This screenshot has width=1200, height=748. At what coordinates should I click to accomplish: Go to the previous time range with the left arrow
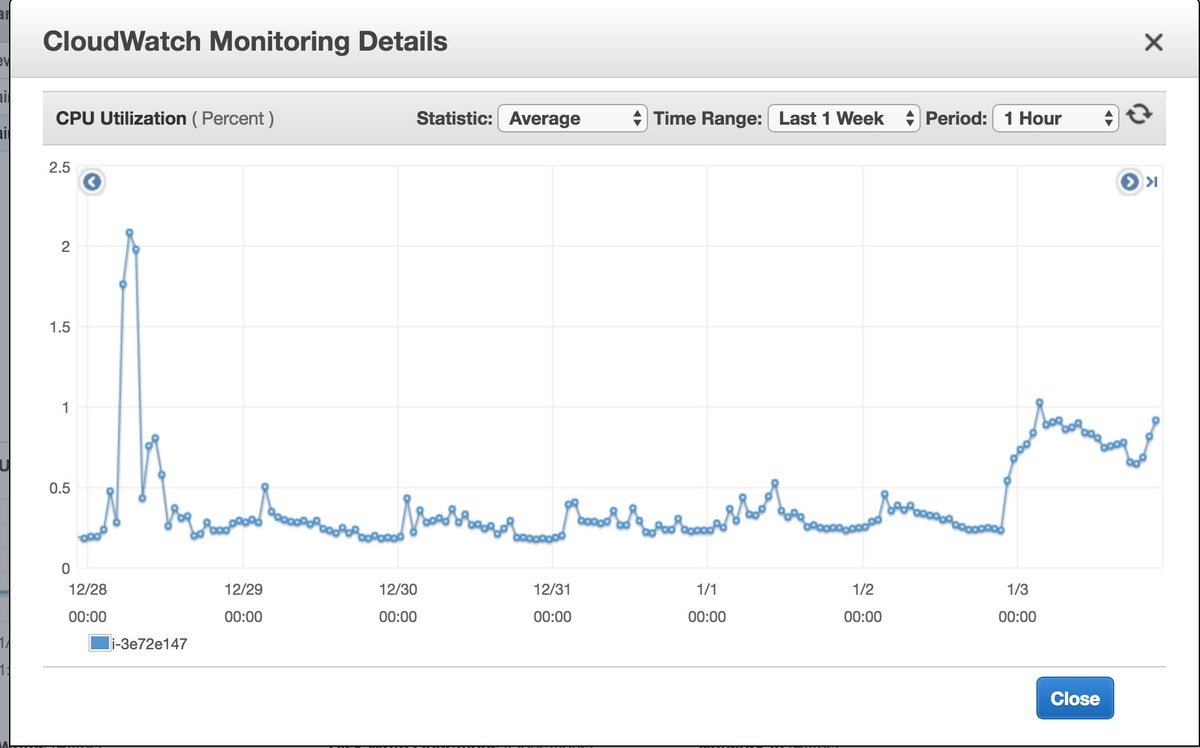click(x=92, y=182)
